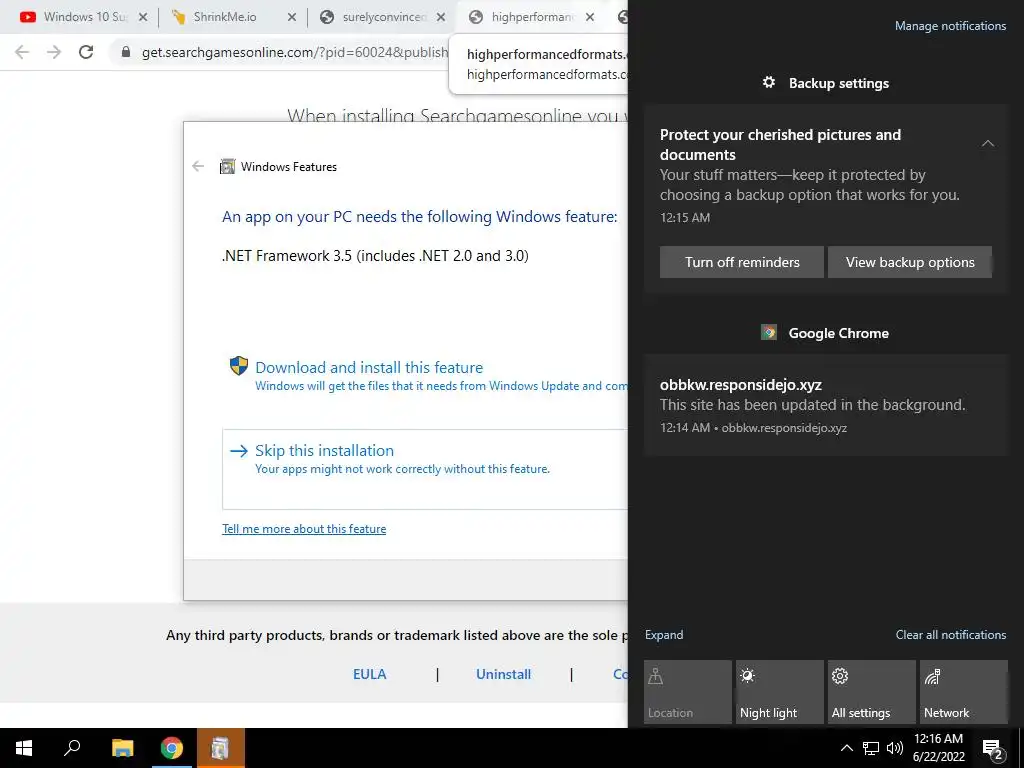
Task: Reload the current page
Action: (x=86, y=52)
